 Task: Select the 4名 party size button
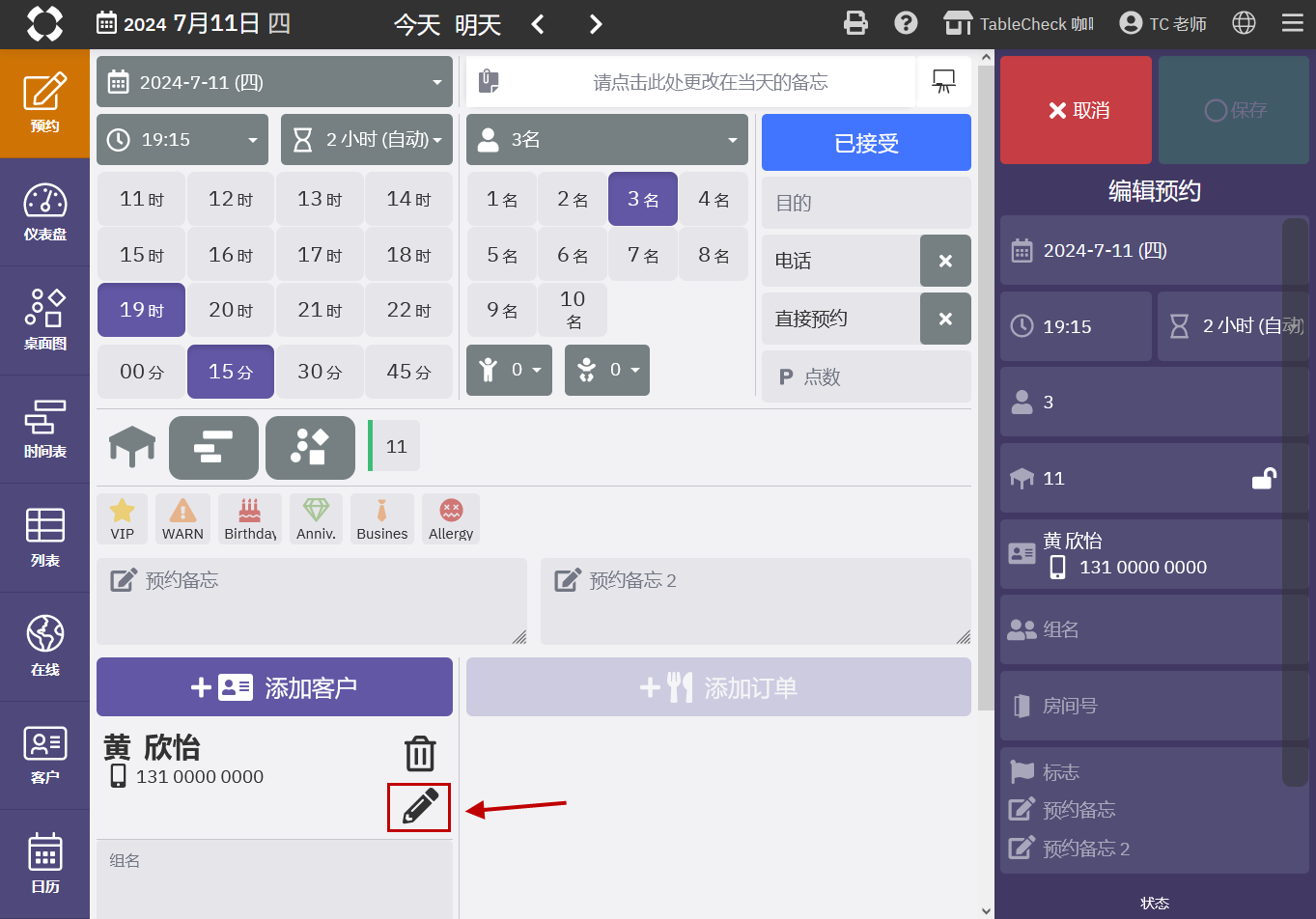[x=714, y=199]
